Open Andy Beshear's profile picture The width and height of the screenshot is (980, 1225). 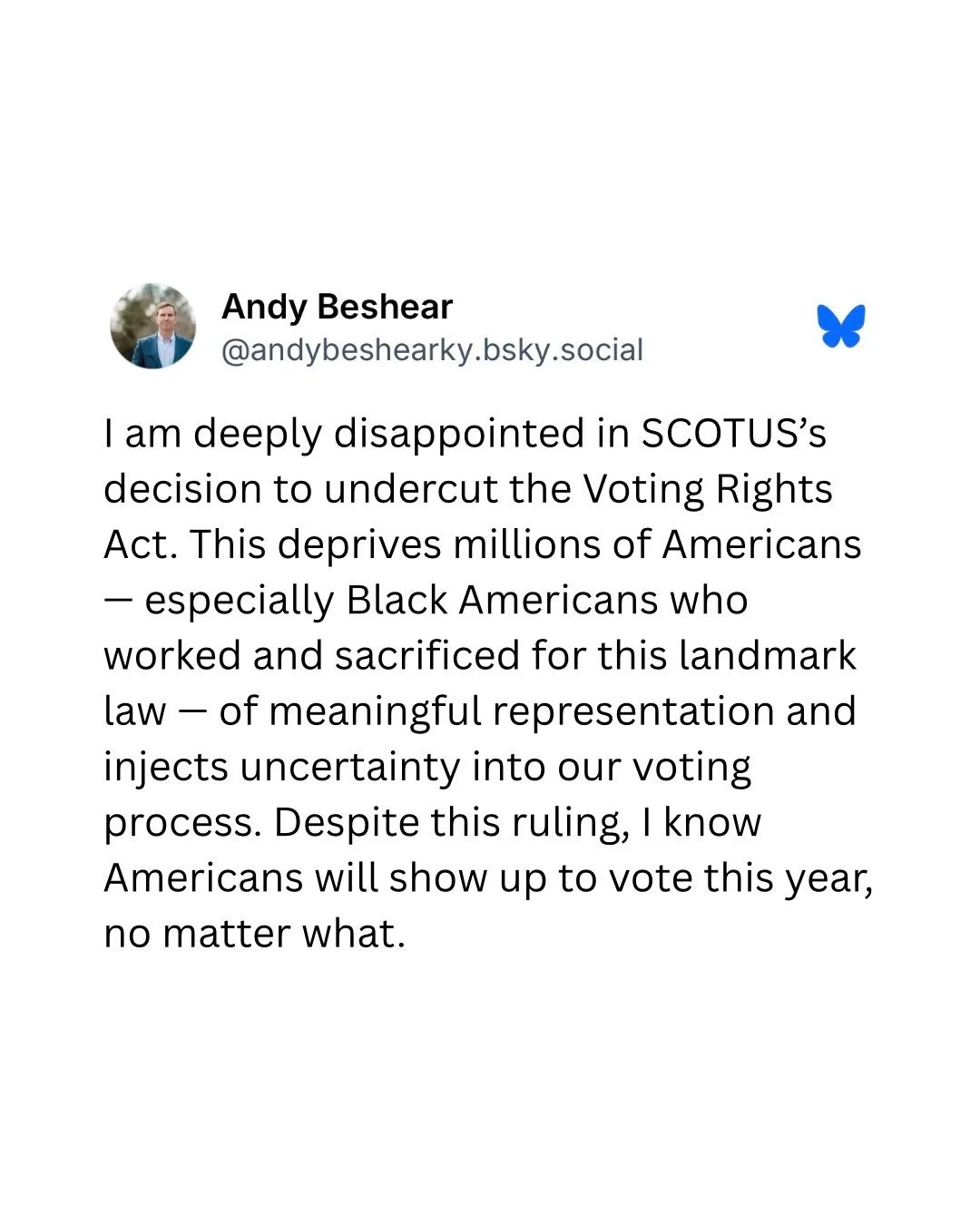point(153,326)
